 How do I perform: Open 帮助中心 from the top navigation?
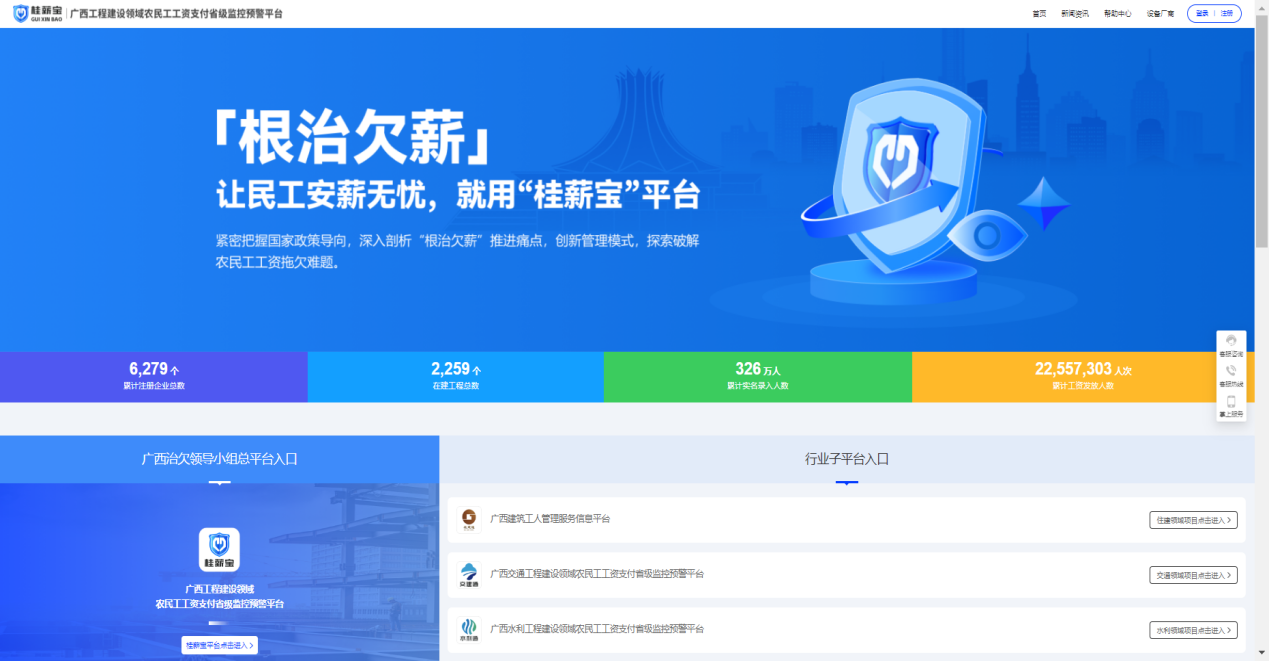pyautogui.click(x=1117, y=14)
